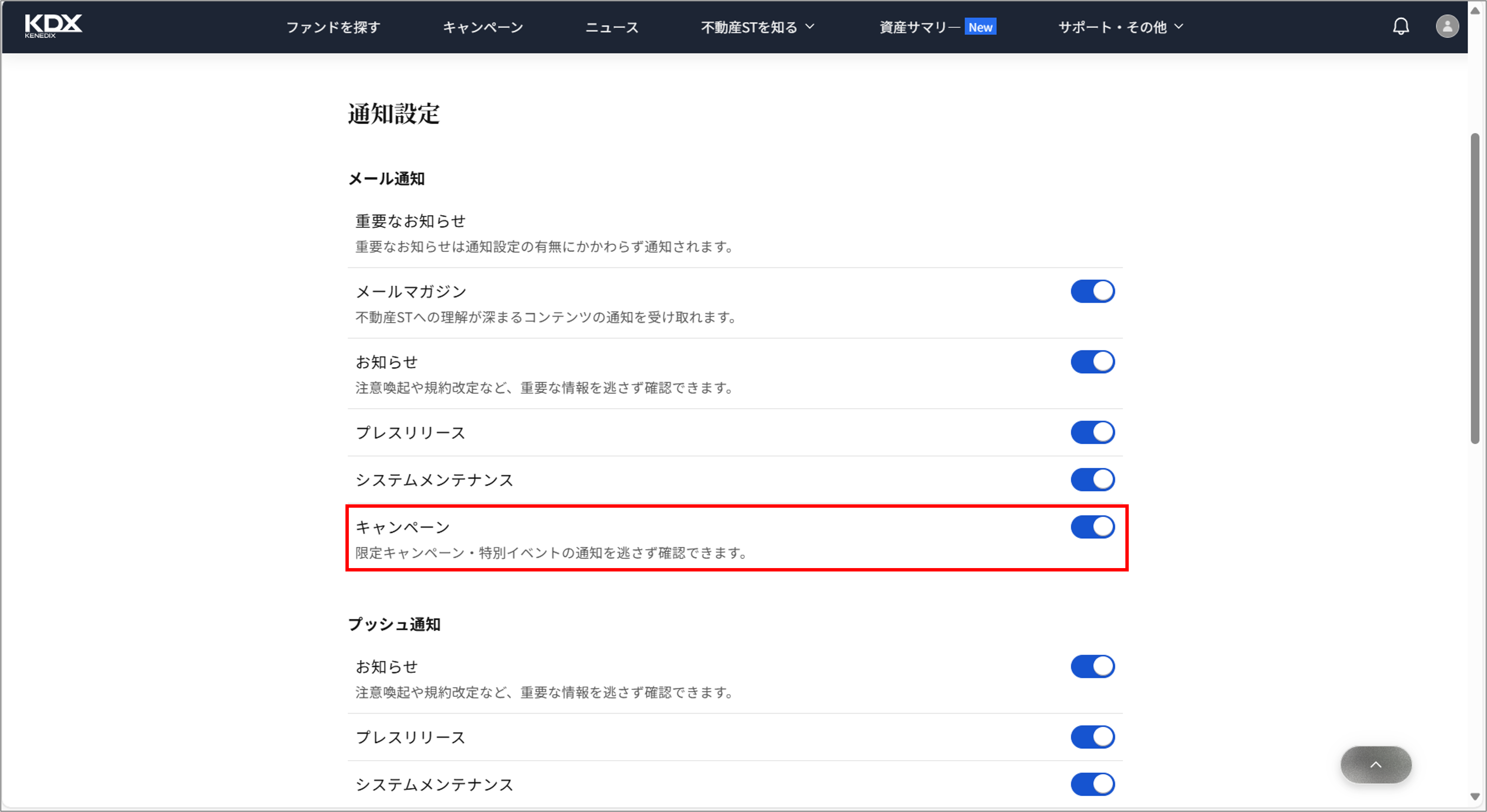
Task: Disable email キャンペーン notifications
Action: tap(1092, 527)
